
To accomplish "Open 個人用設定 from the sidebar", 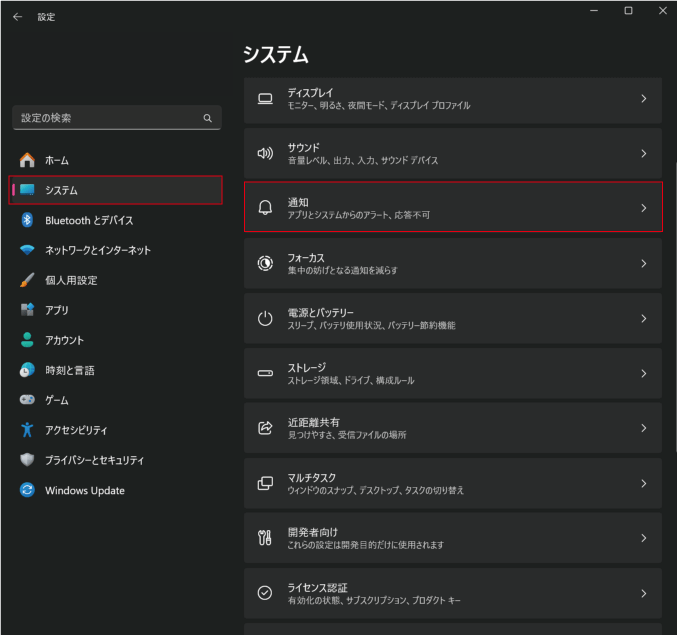I will (71, 280).
